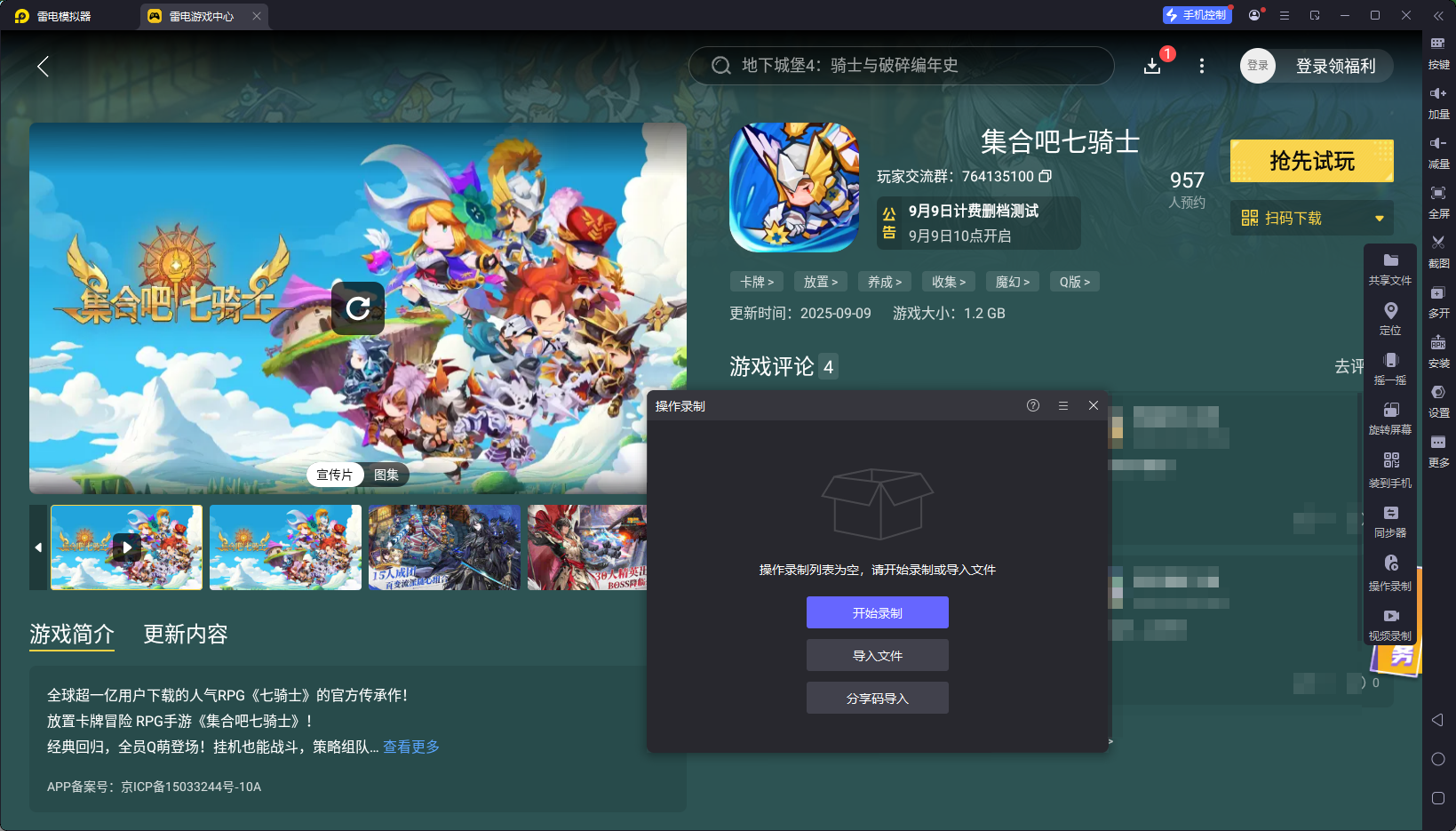This screenshot has width=1456, height=831.
Task: Open the three-dot more options menu
Action: coord(1202,66)
